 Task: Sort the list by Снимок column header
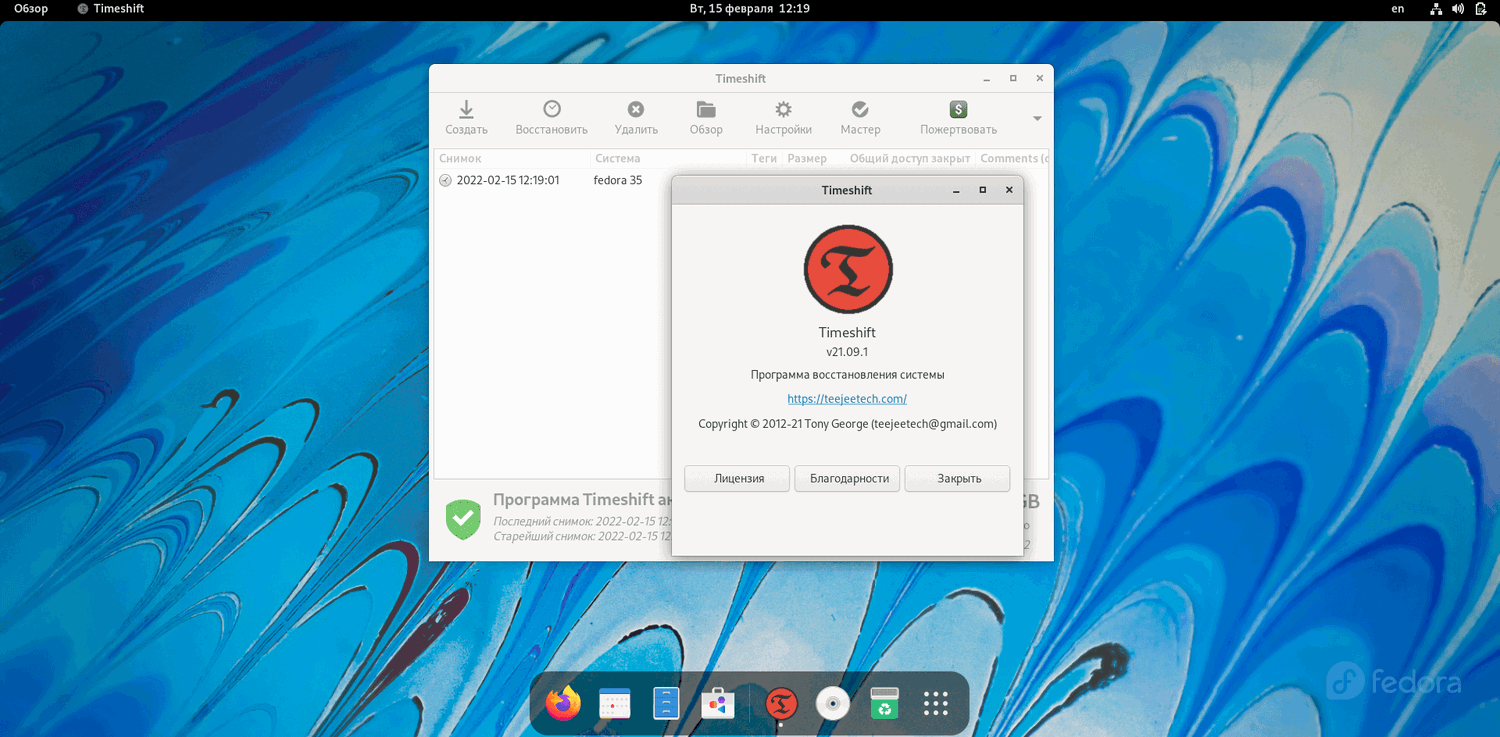[511, 158]
